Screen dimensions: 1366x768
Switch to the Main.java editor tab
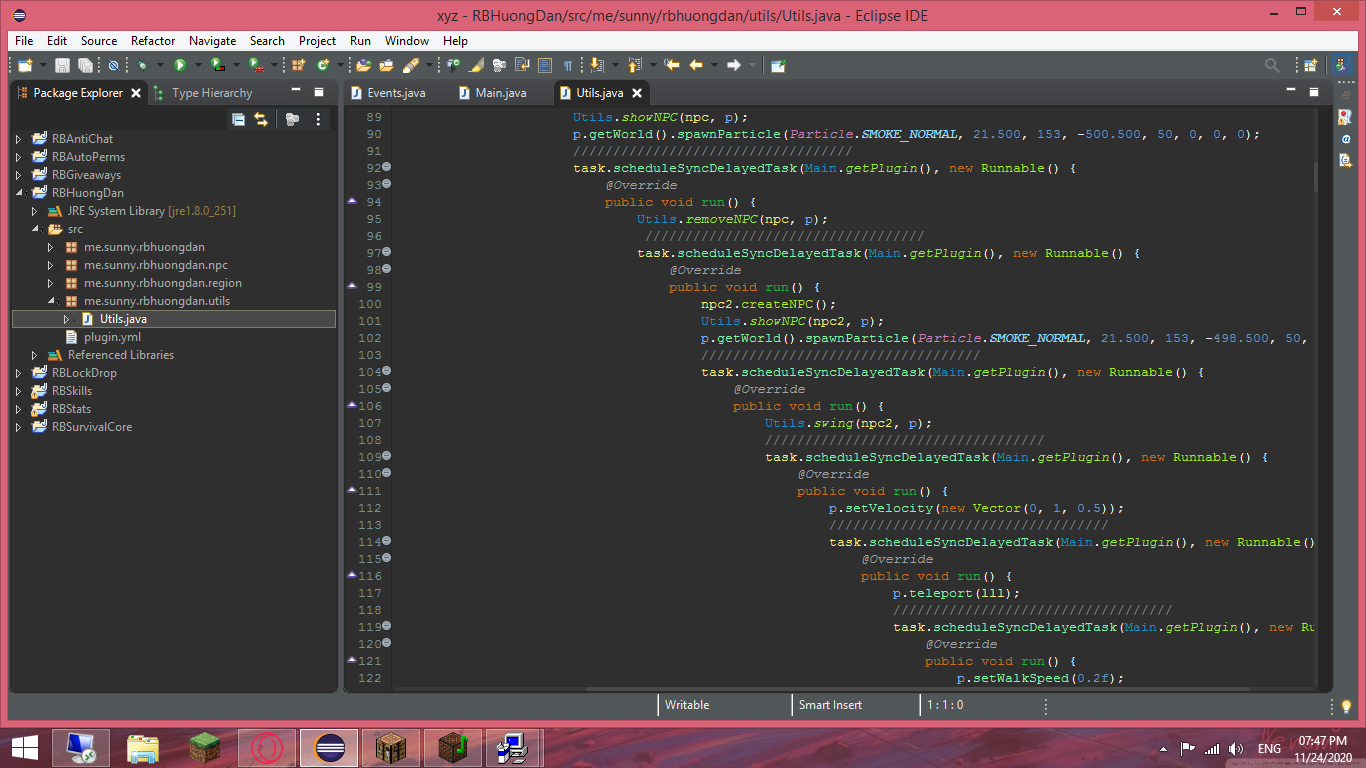pos(500,93)
